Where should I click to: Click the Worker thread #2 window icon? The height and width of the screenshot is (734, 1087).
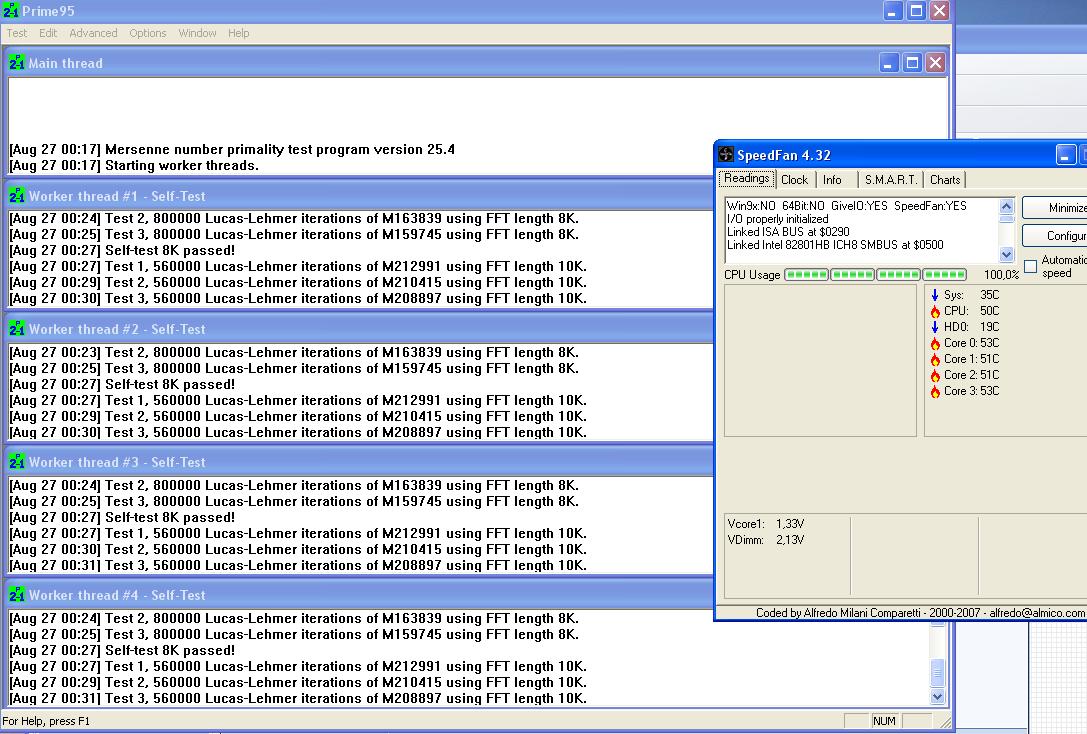pyautogui.click(x=17, y=329)
